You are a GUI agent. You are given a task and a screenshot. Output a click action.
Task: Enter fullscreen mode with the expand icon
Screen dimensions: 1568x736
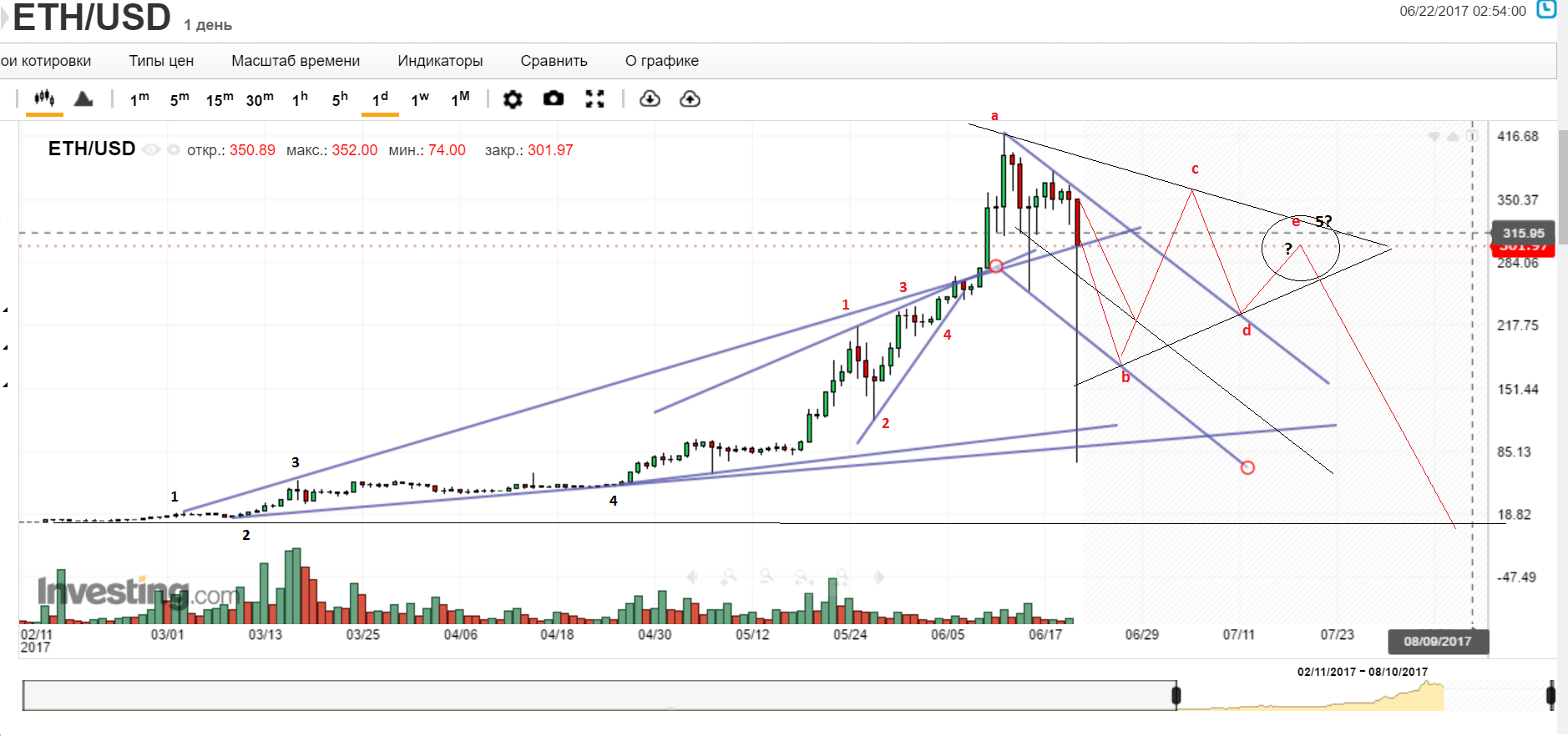pyautogui.click(x=594, y=99)
